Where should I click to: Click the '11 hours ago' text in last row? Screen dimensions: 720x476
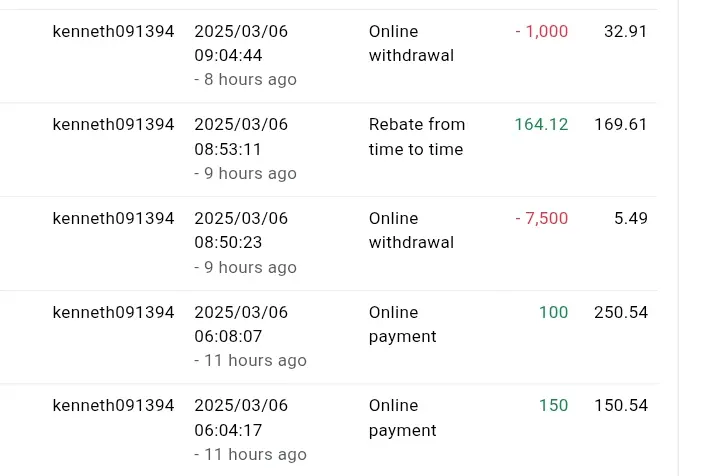(x=255, y=454)
